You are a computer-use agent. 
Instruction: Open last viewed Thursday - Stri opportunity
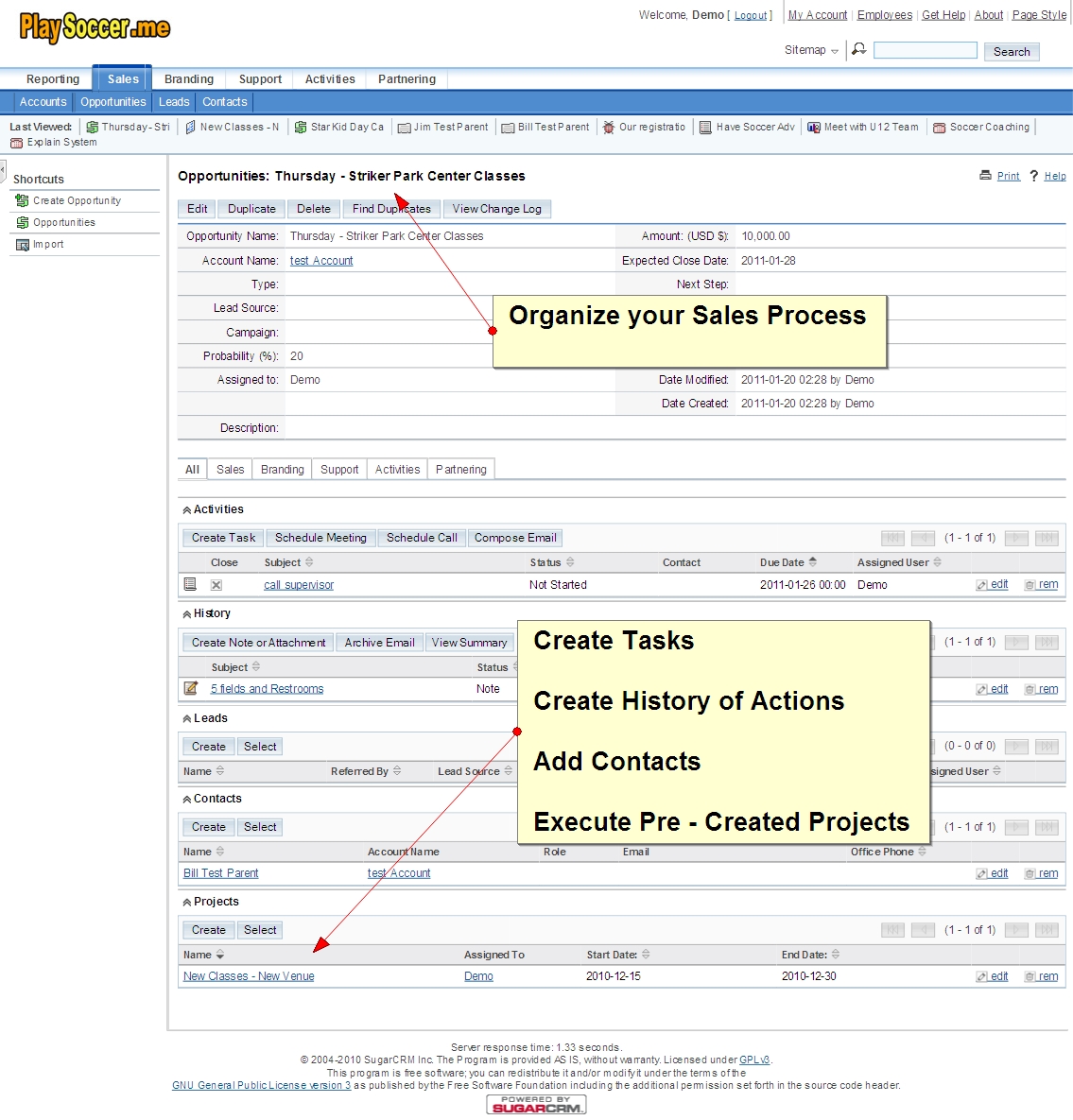[129, 128]
